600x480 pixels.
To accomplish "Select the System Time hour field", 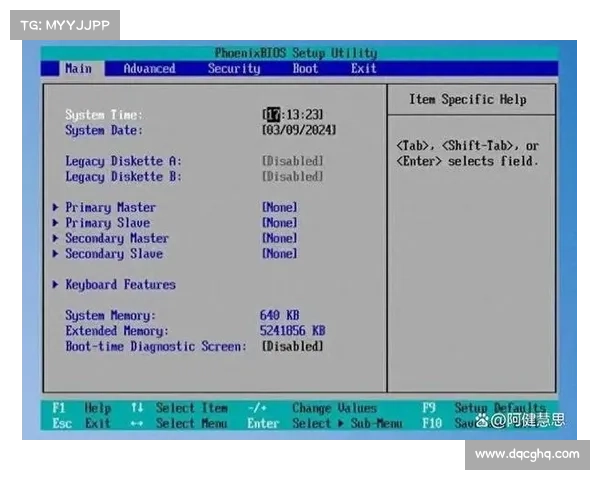I will click(x=270, y=115).
